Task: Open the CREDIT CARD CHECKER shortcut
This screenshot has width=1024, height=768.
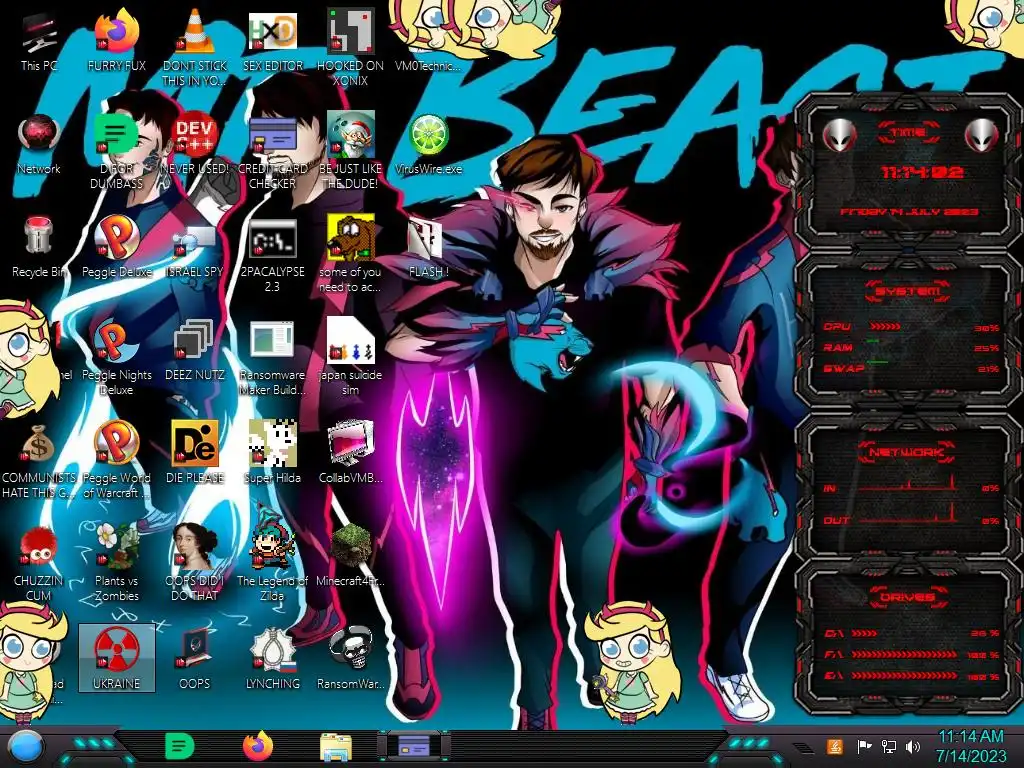Action: click(x=273, y=152)
